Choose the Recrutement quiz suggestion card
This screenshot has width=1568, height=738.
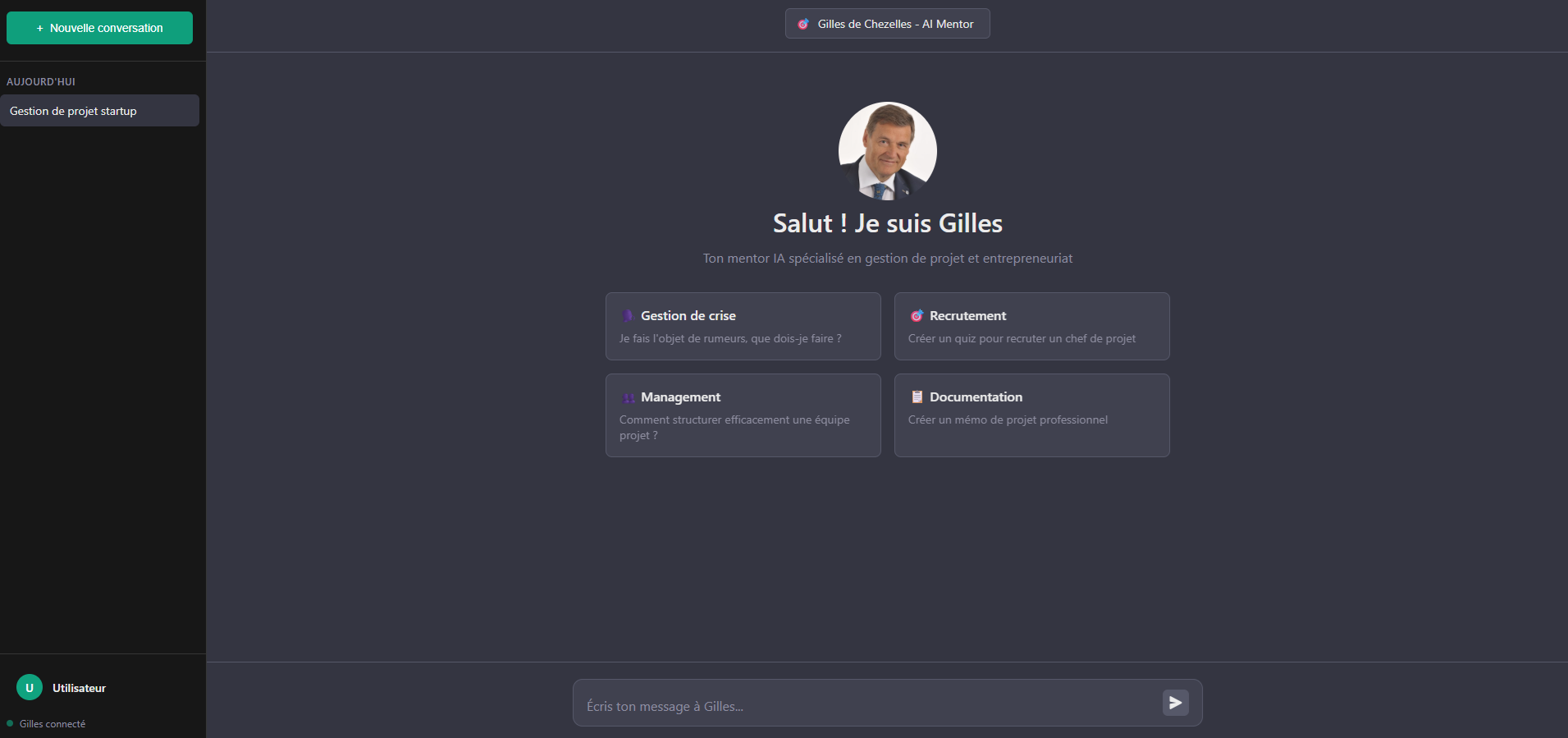point(1031,327)
